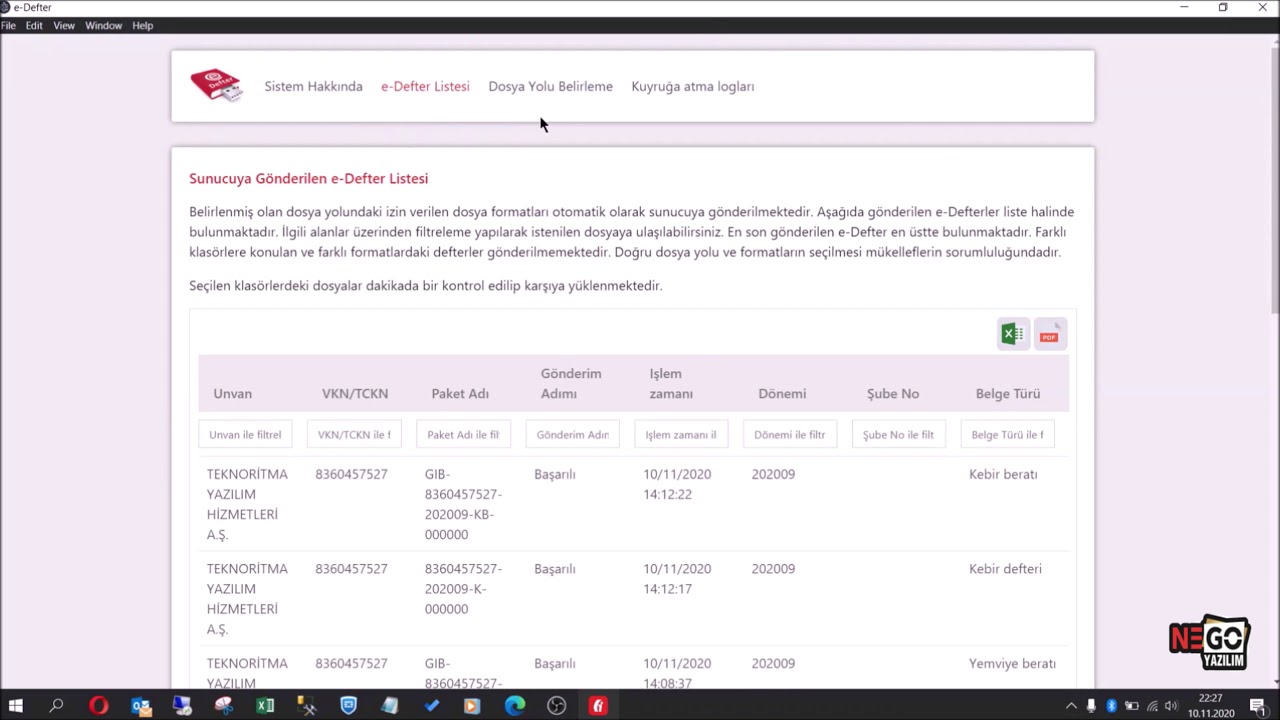The width and height of the screenshot is (1280, 720).
Task: Open the wrench tools taskbar icon
Action: pos(307,706)
